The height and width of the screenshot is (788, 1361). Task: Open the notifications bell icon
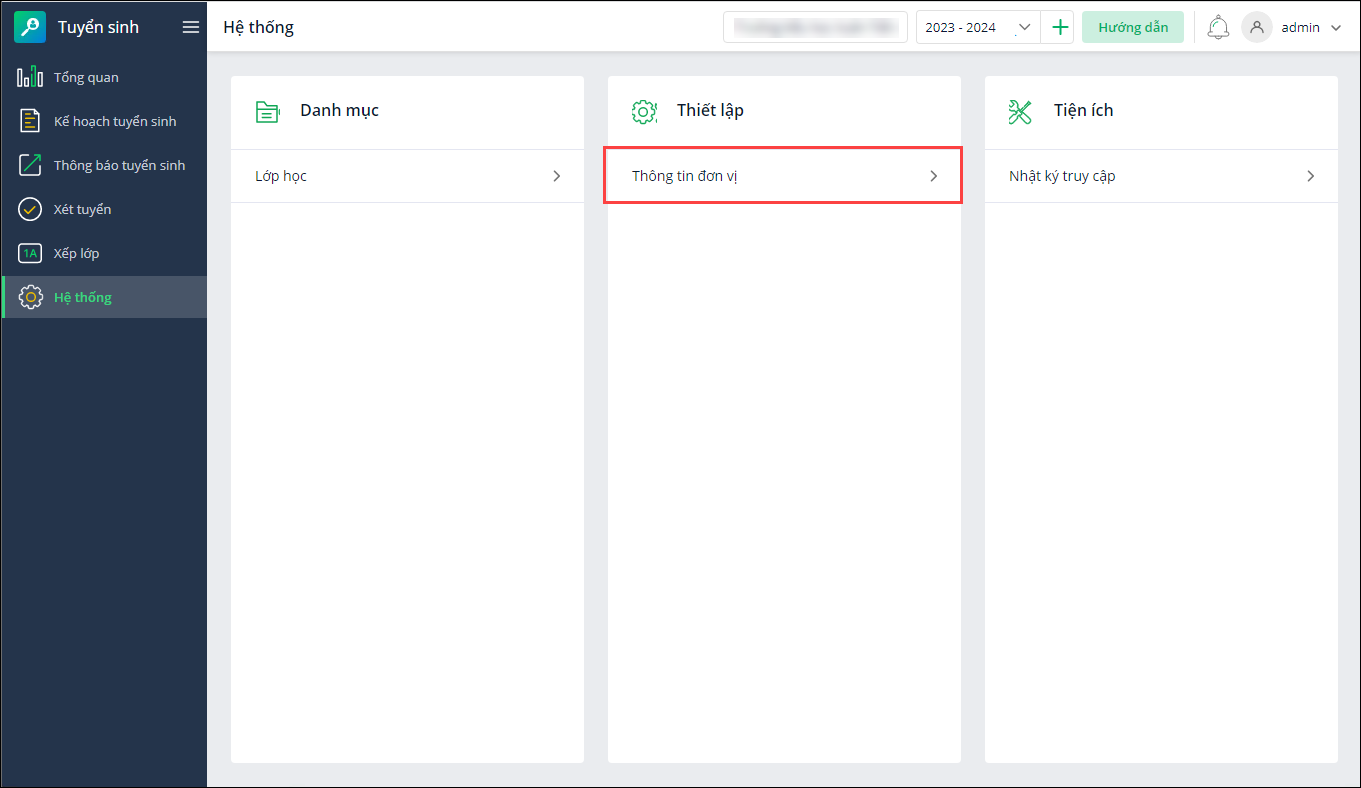point(1218,28)
